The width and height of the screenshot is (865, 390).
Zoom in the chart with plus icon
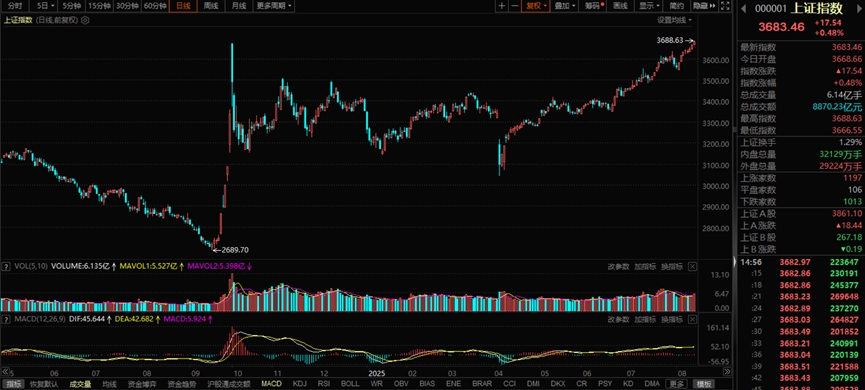501,6
